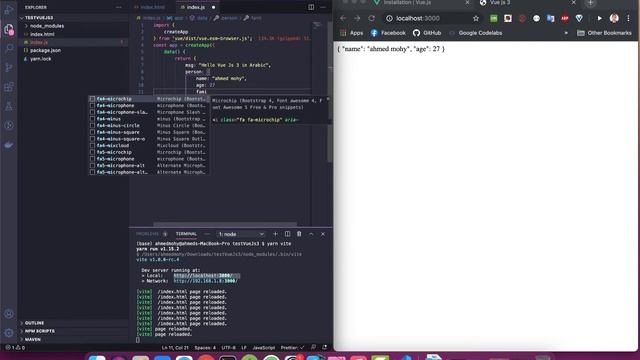Select the fa4-minus suggestion
640x360 pixels.
point(149,119)
